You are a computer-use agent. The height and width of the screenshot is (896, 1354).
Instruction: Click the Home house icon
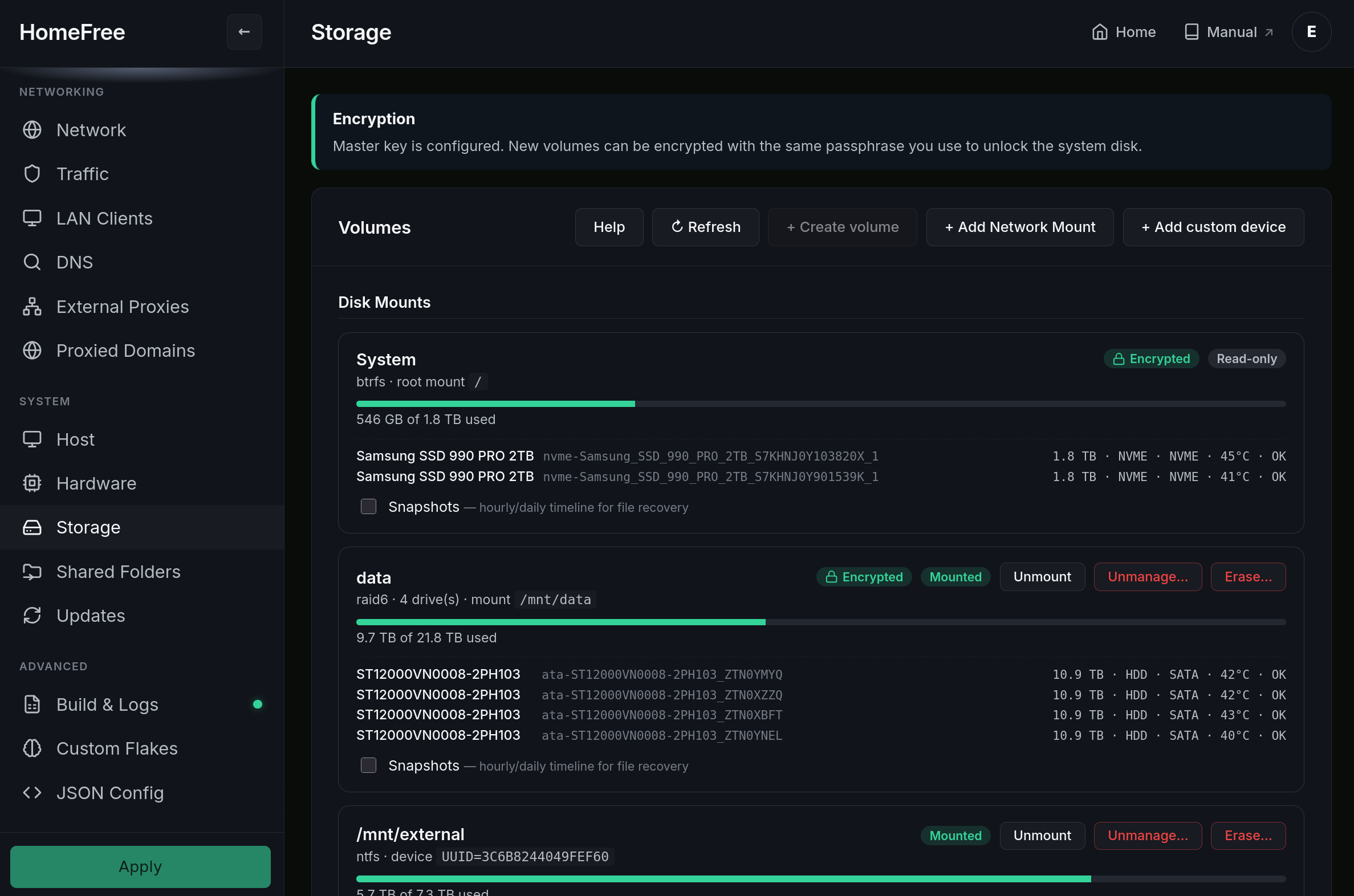pos(1100,32)
